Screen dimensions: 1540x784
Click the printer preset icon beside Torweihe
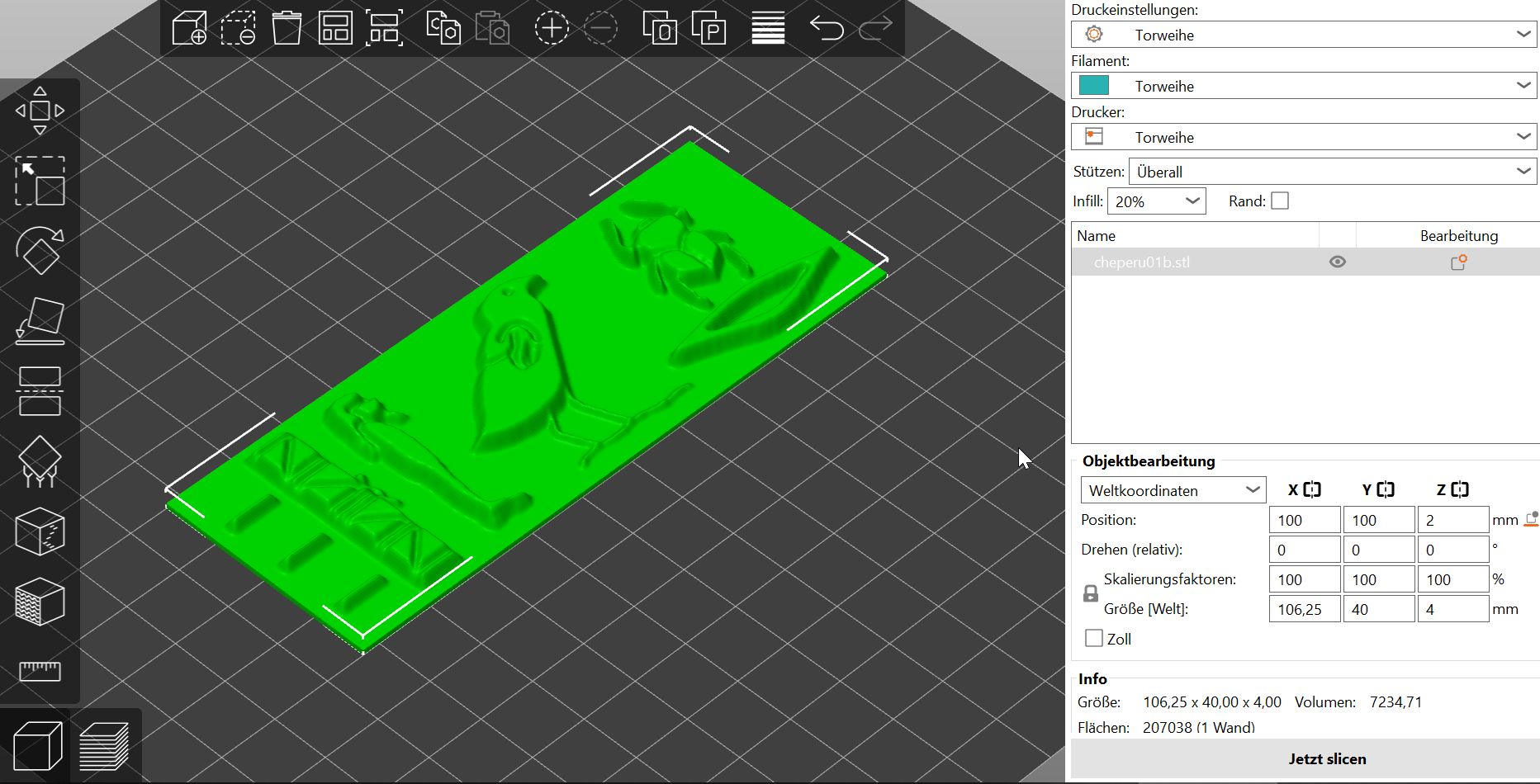[x=1094, y=136]
